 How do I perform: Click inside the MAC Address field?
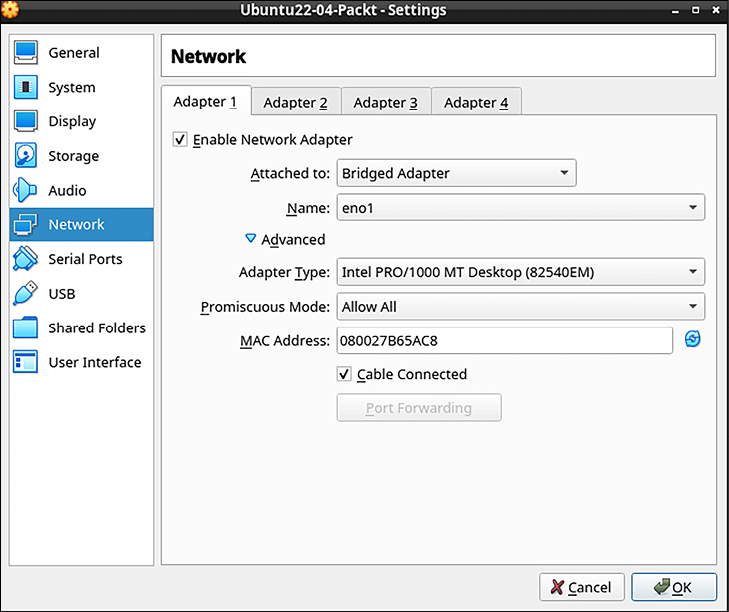[504, 340]
